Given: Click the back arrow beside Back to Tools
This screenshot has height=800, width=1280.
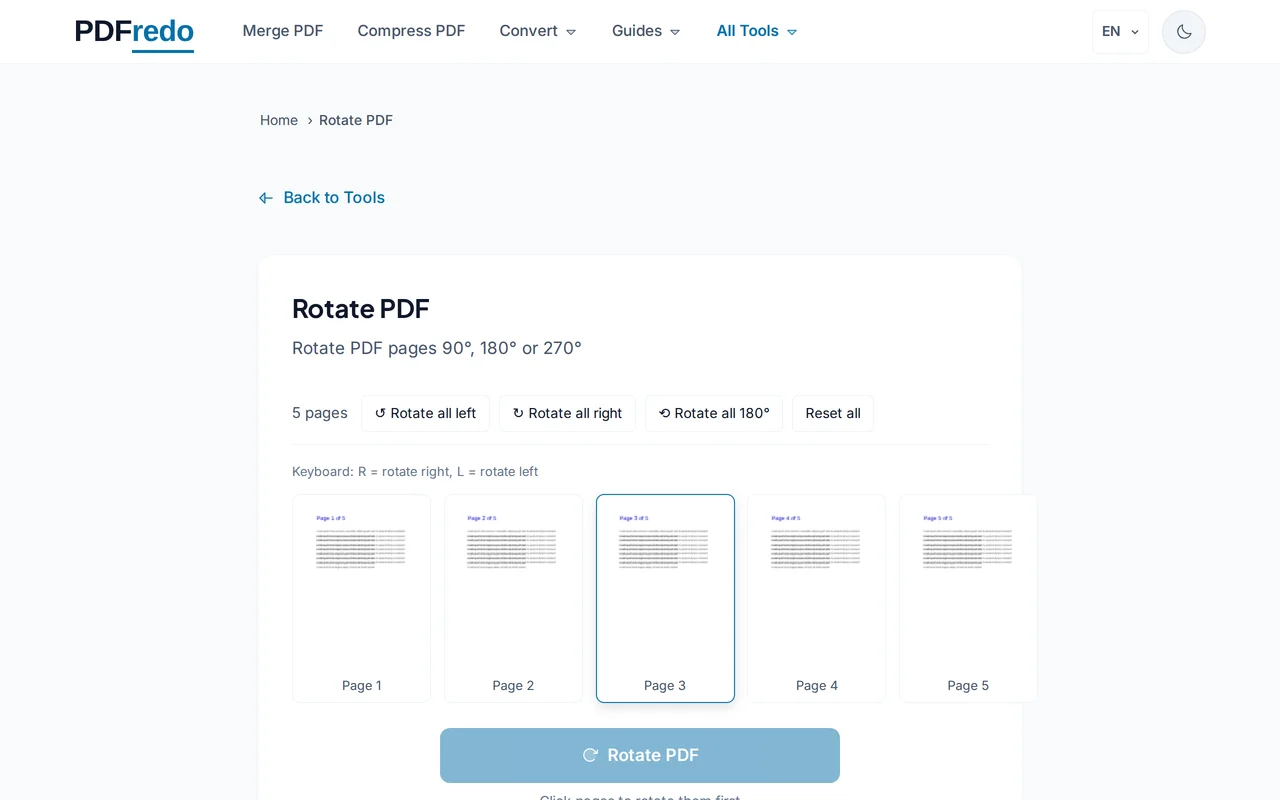Looking at the screenshot, I should (265, 197).
